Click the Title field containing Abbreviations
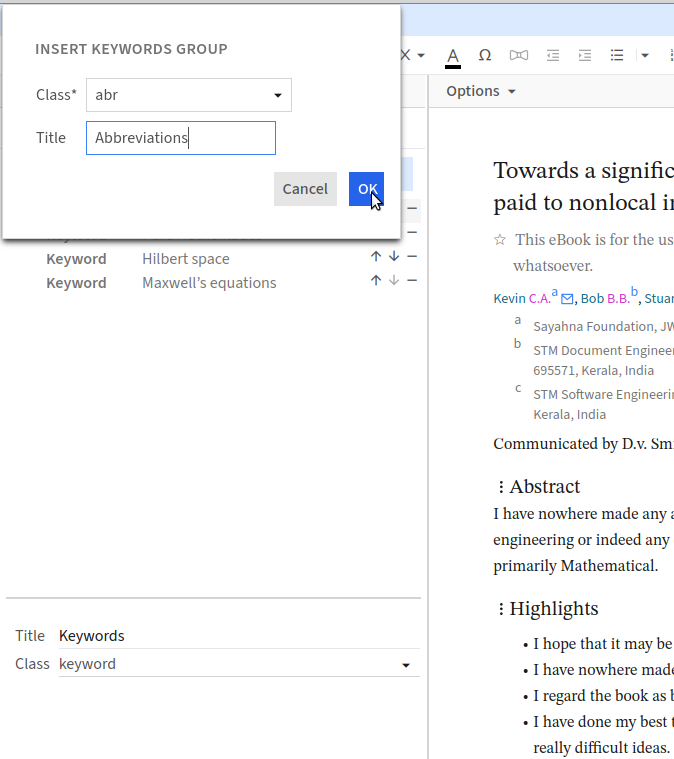 point(181,138)
